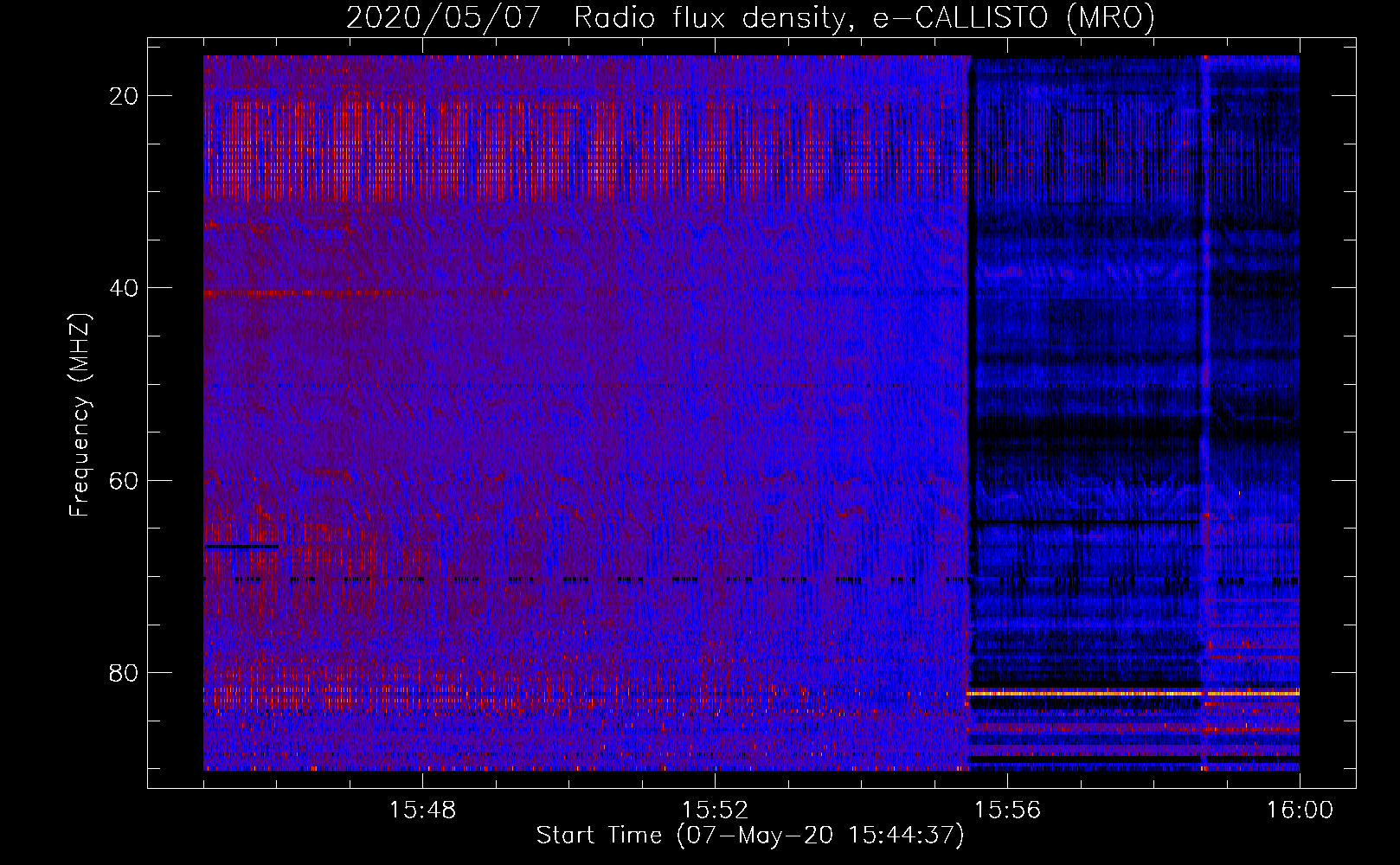Image resolution: width=1400 pixels, height=865 pixels.
Task: Select the 15:48 time axis label
Action: 422,811
